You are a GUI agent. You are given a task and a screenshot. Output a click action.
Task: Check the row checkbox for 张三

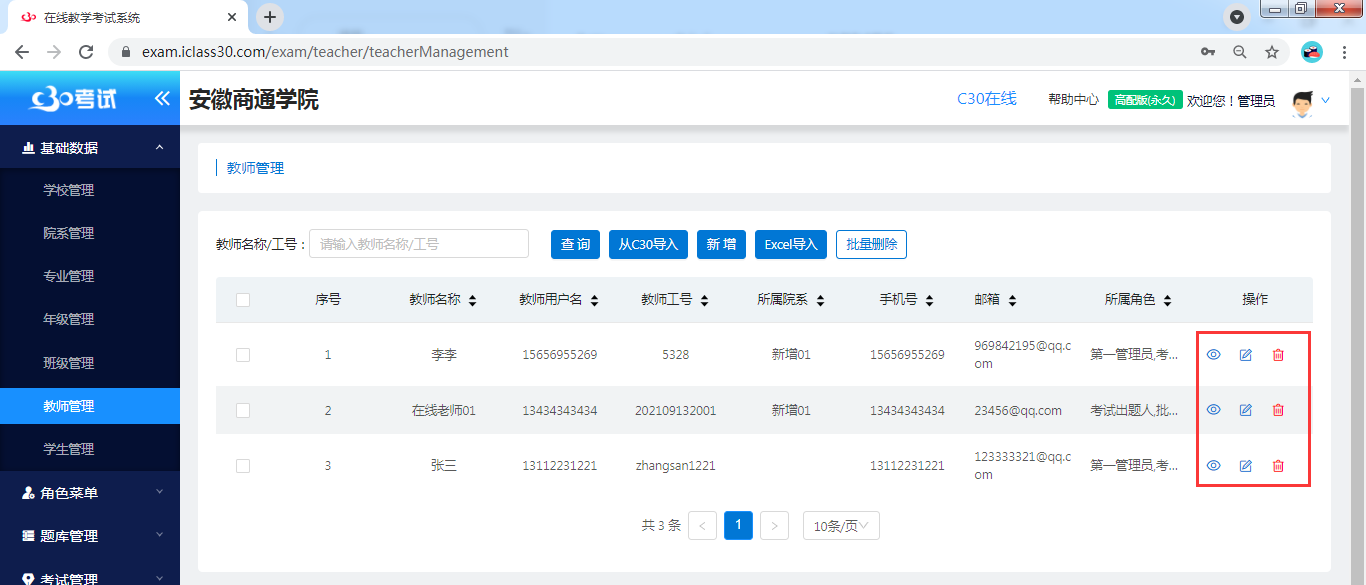coord(243,465)
